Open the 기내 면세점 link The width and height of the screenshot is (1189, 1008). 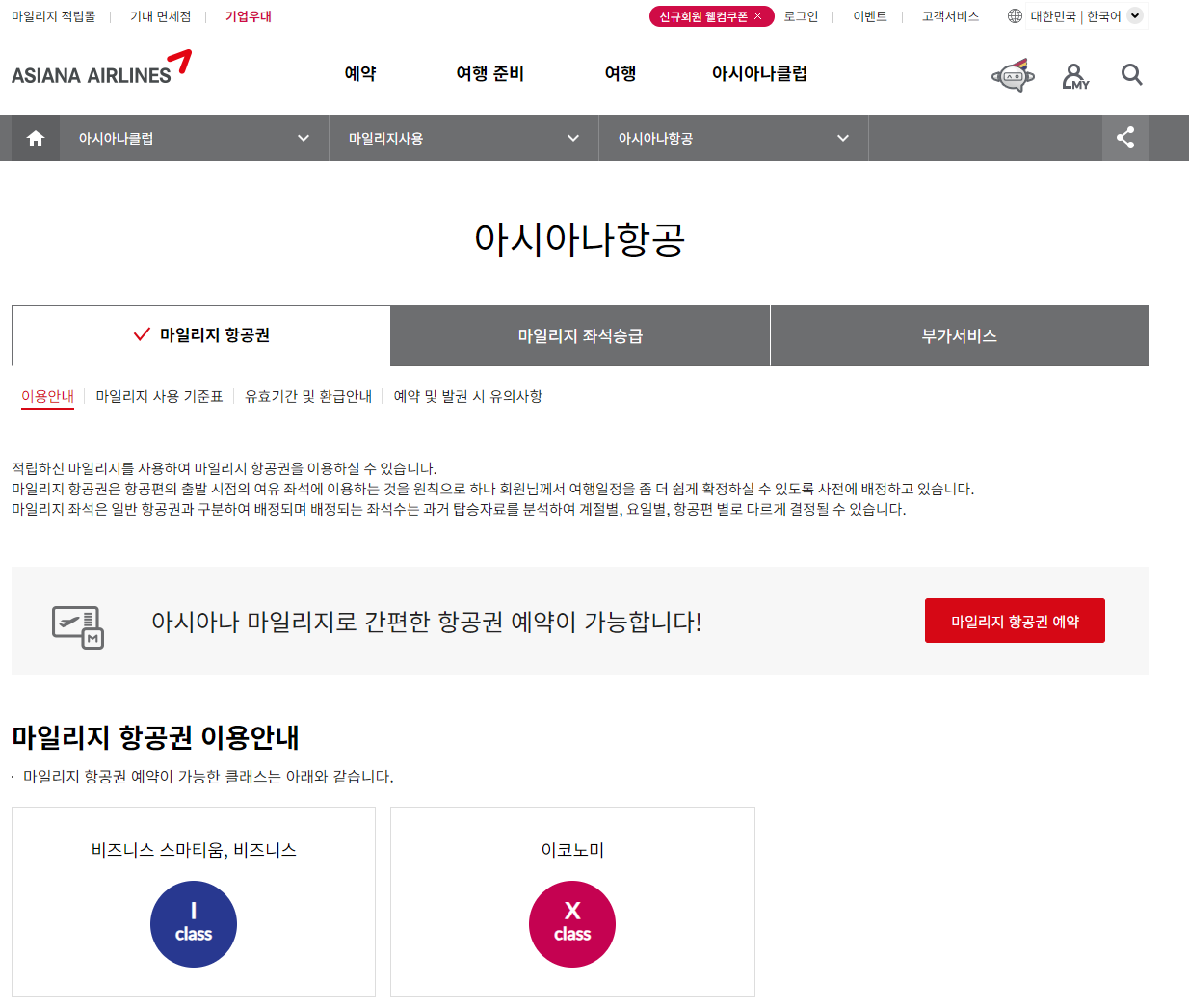161,16
